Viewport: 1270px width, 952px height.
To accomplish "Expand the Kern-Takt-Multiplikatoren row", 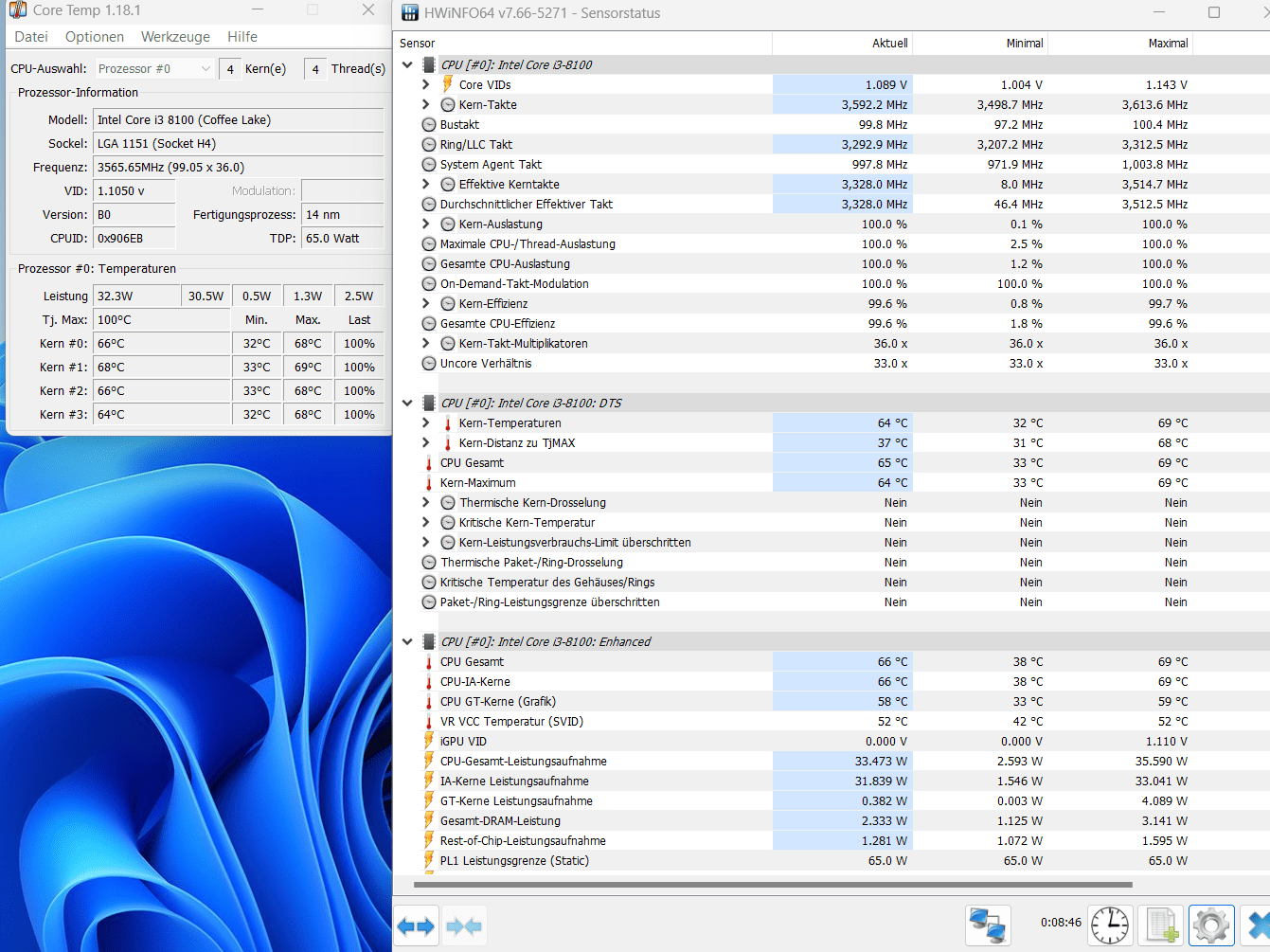I will (426, 343).
